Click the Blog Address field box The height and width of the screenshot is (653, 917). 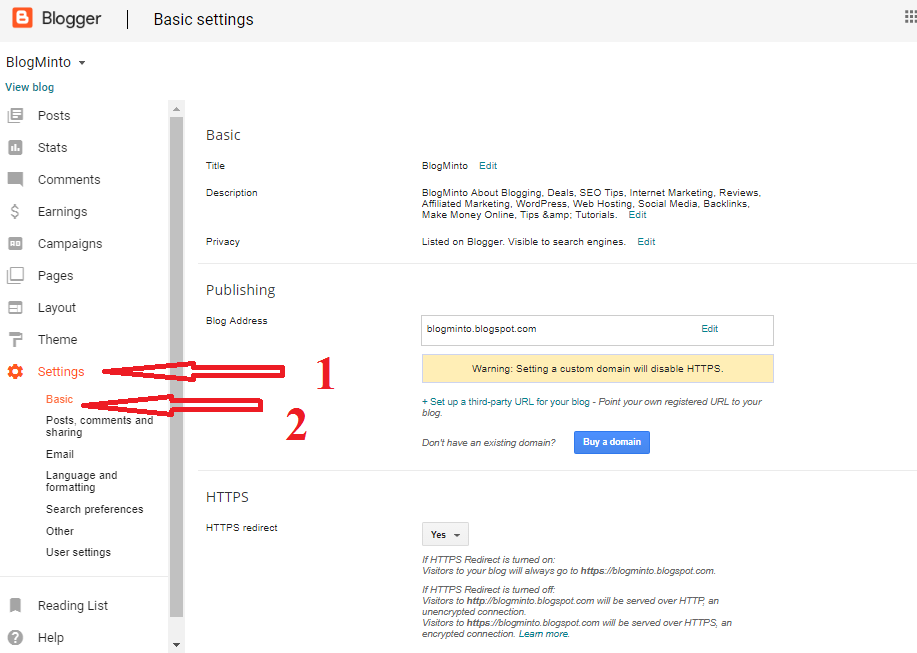(x=597, y=330)
